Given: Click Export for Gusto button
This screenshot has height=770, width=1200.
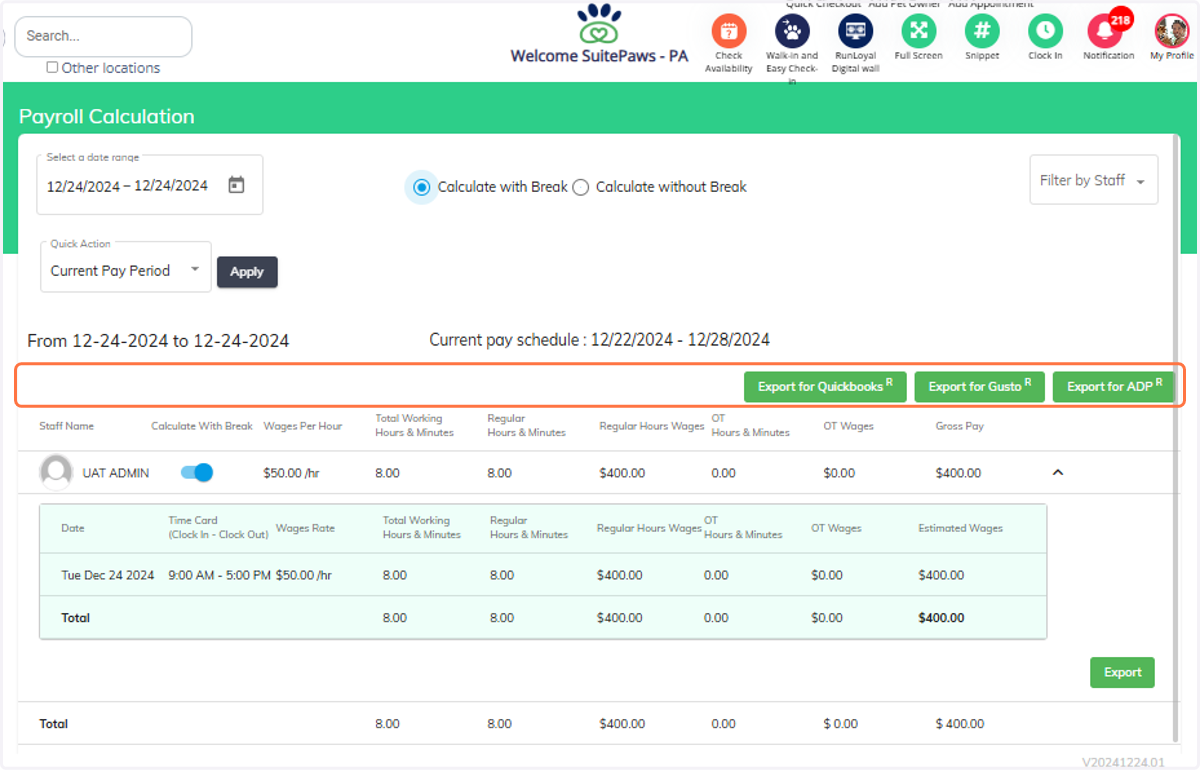Looking at the screenshot, I should coord(980,386).
